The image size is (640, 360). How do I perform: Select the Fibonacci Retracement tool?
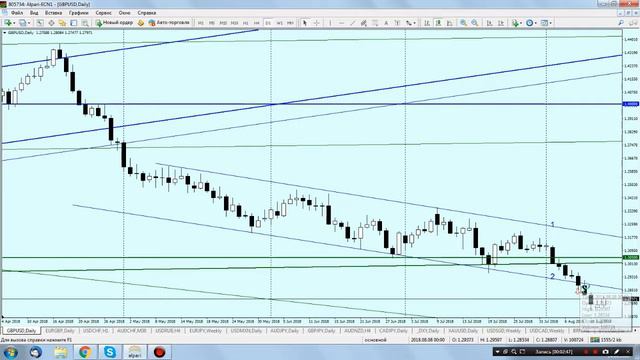tap(375, 23)
